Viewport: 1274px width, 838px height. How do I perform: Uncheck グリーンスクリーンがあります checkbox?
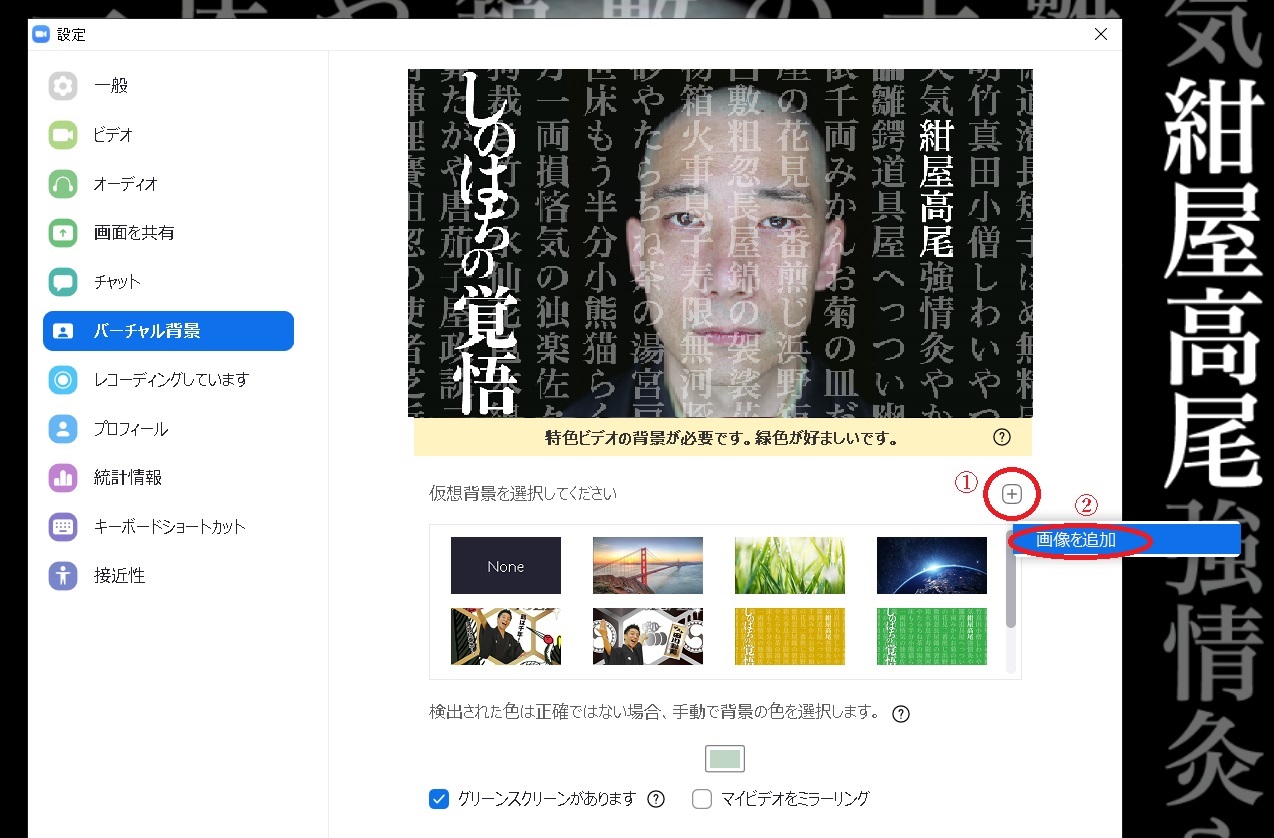pos(438,799)
